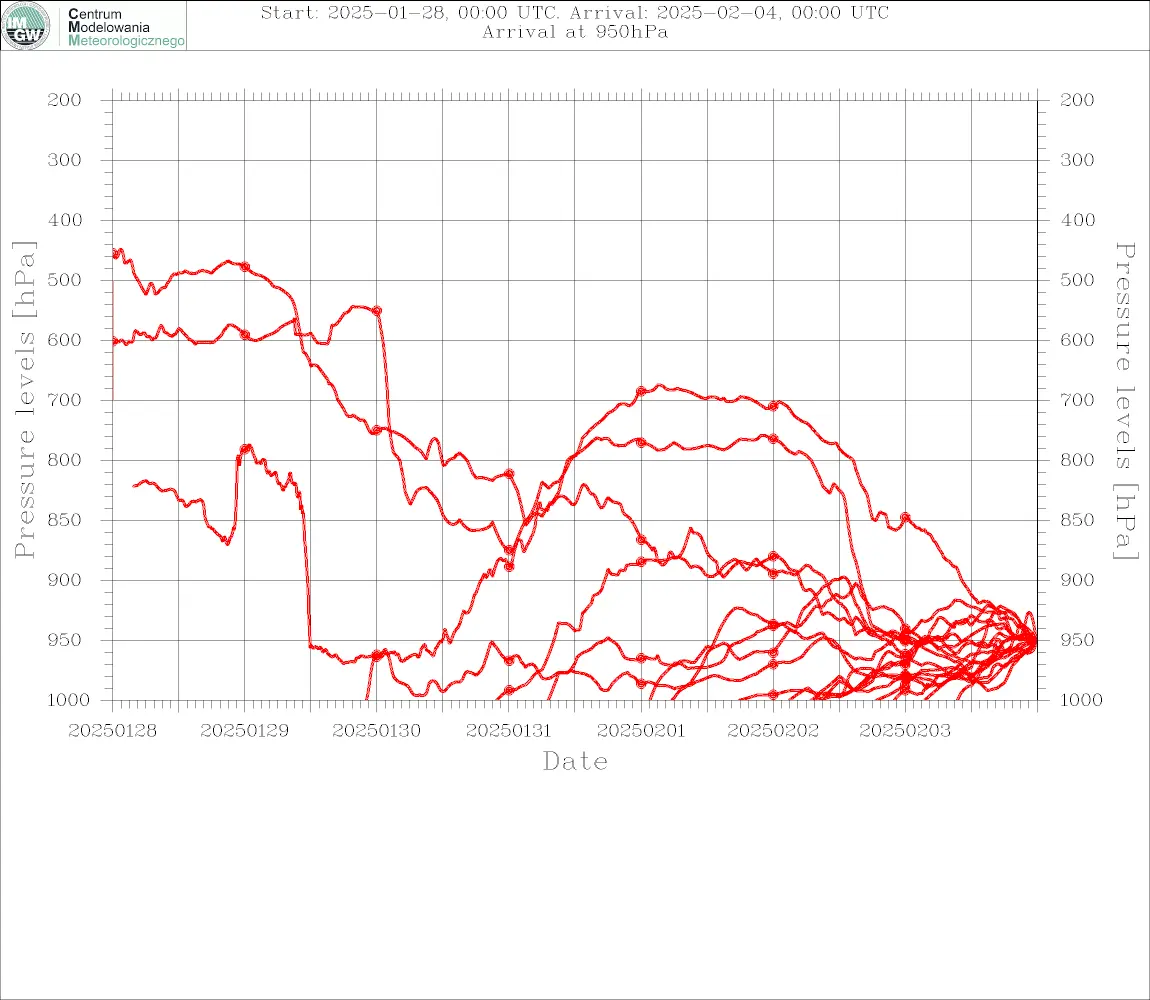Click the trajectory convergence point at 950 hPa
The image size is (1150, 1000).
pos(1033,640)
